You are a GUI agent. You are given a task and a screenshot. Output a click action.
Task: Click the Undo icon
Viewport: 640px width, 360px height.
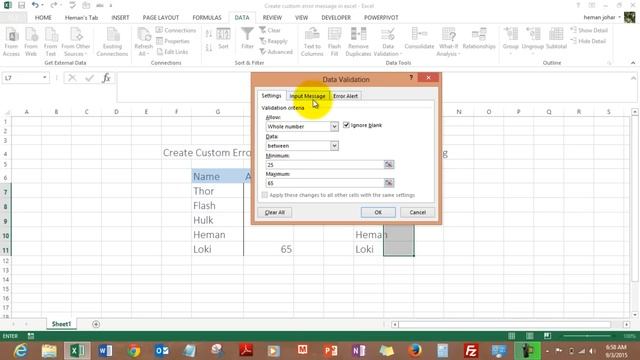pyautogui.click(x=35, y=5)
